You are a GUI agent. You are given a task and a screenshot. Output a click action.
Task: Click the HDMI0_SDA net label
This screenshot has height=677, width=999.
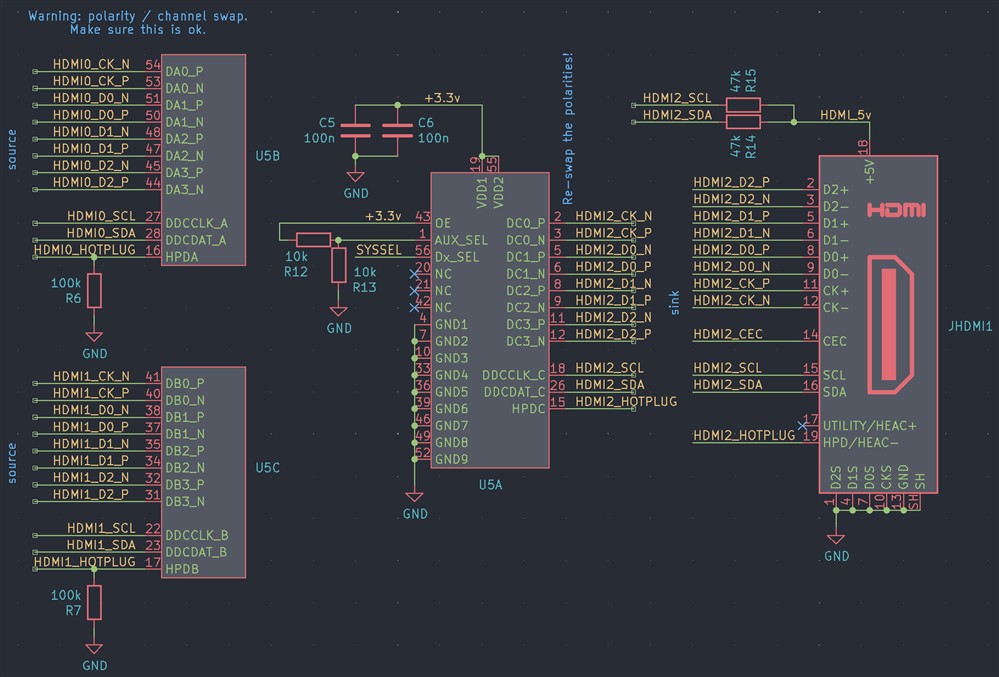click(101, 233)
